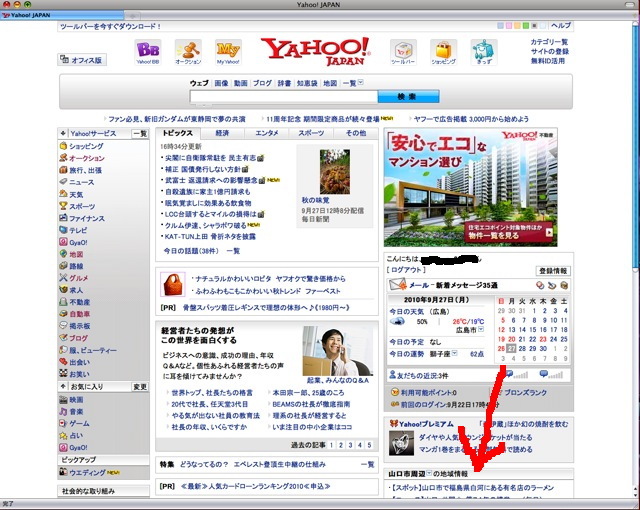Open the 秋の味覚 photo thumbnail

point(335,172)
